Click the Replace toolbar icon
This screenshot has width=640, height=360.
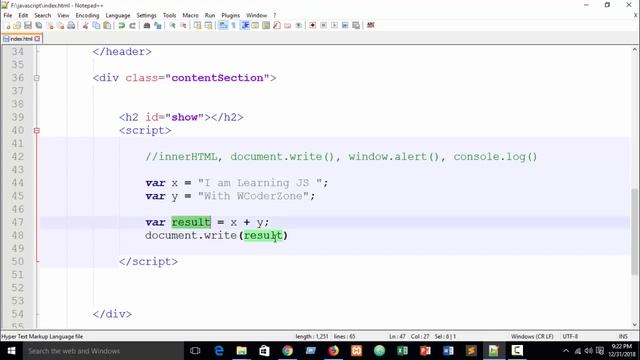click(x=158, y=25)
